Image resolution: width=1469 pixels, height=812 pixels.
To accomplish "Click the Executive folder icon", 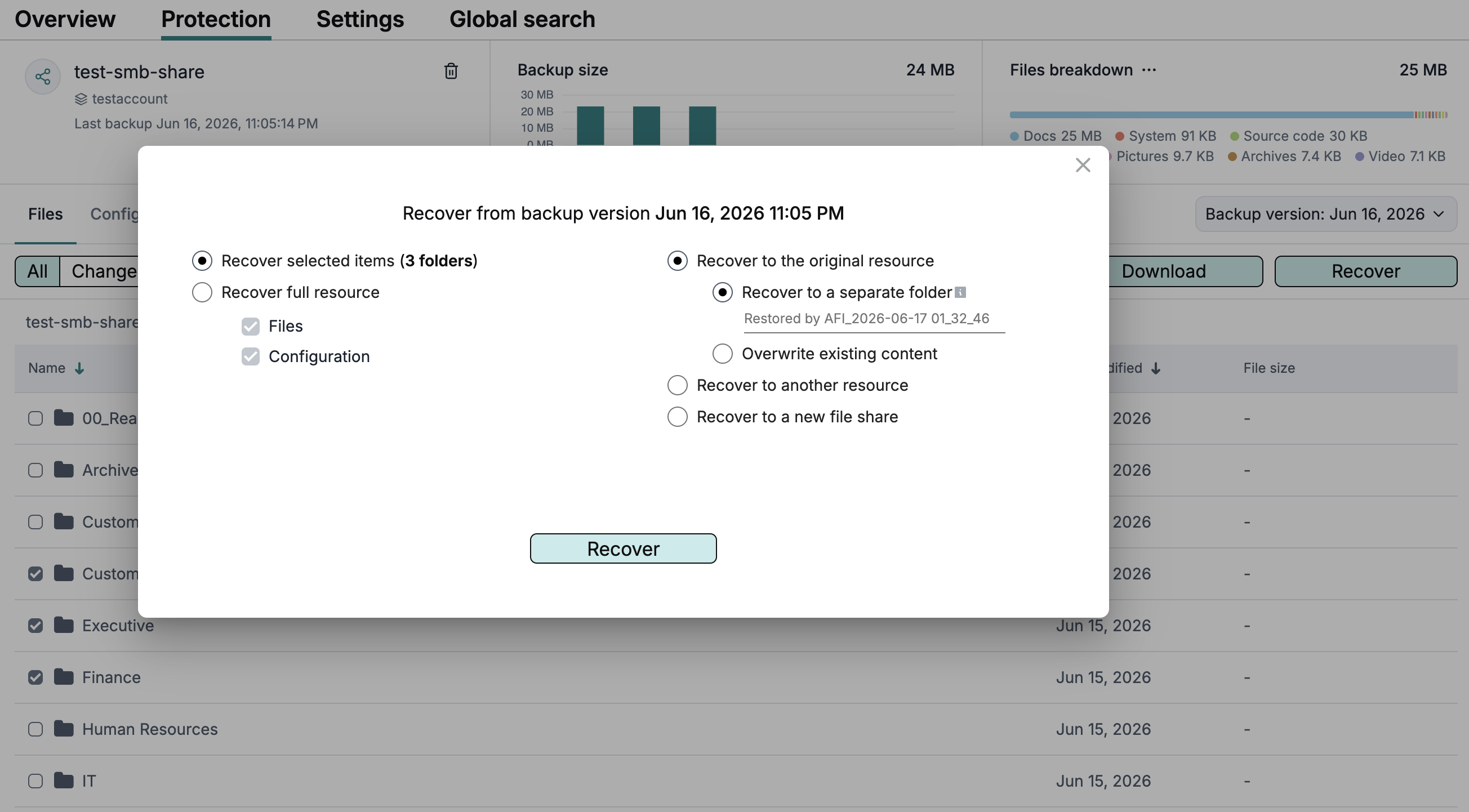I will coord(64,625).
